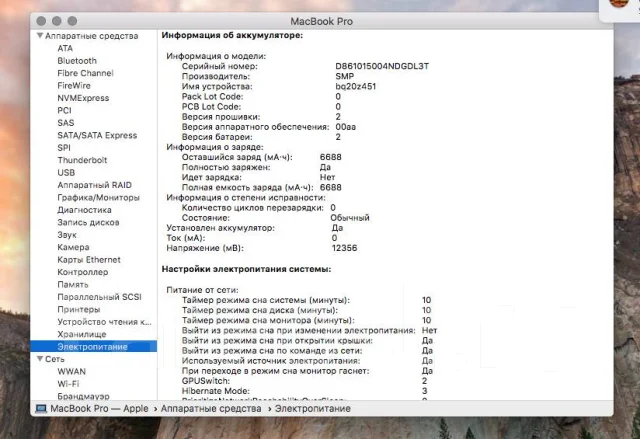Viewport: 640px width, 439px height.
Task: Click Количество циклов перезарядки label
Action: tap(253, 208)
